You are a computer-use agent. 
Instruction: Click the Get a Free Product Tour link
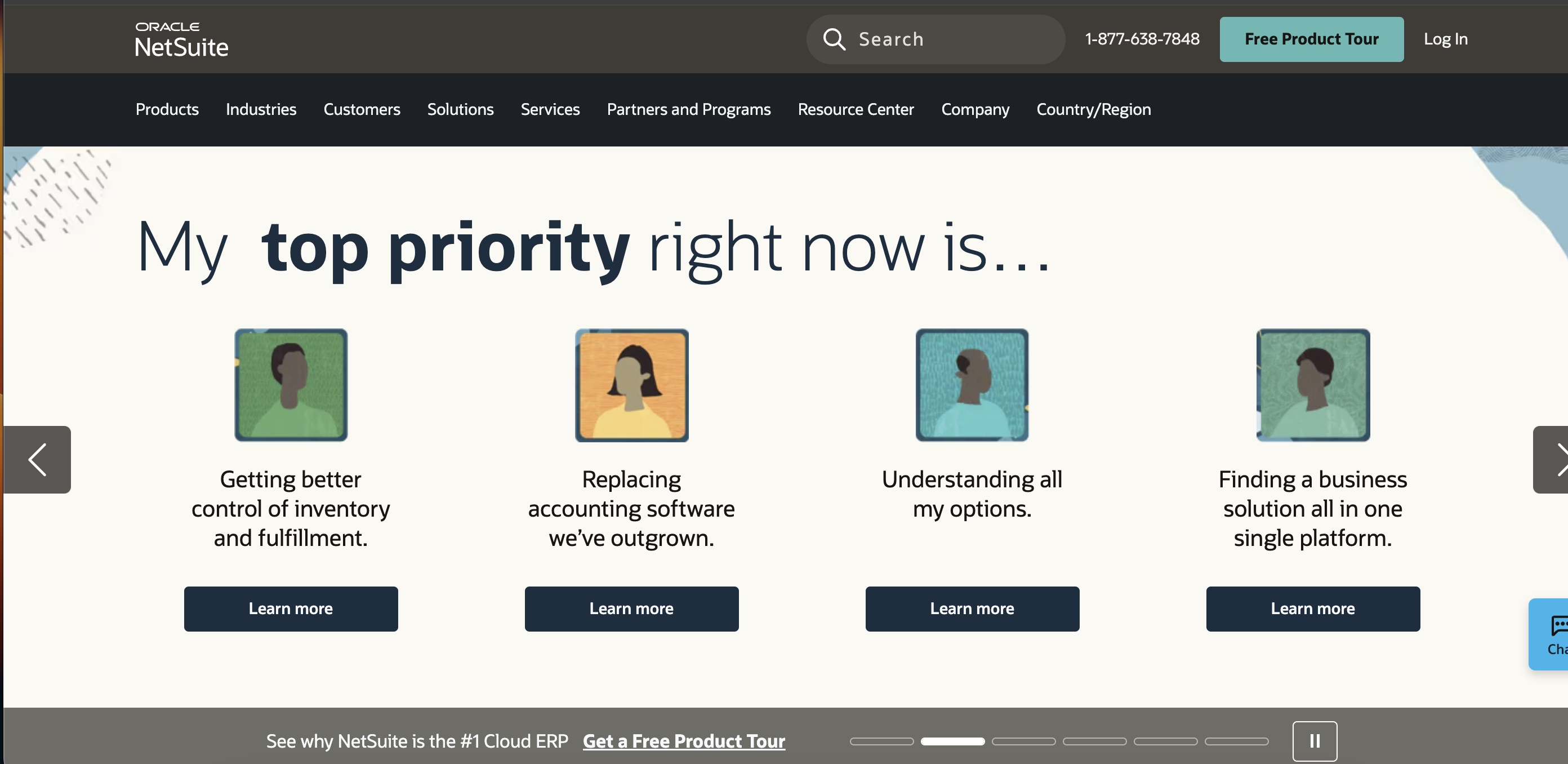tap(684, 740)
